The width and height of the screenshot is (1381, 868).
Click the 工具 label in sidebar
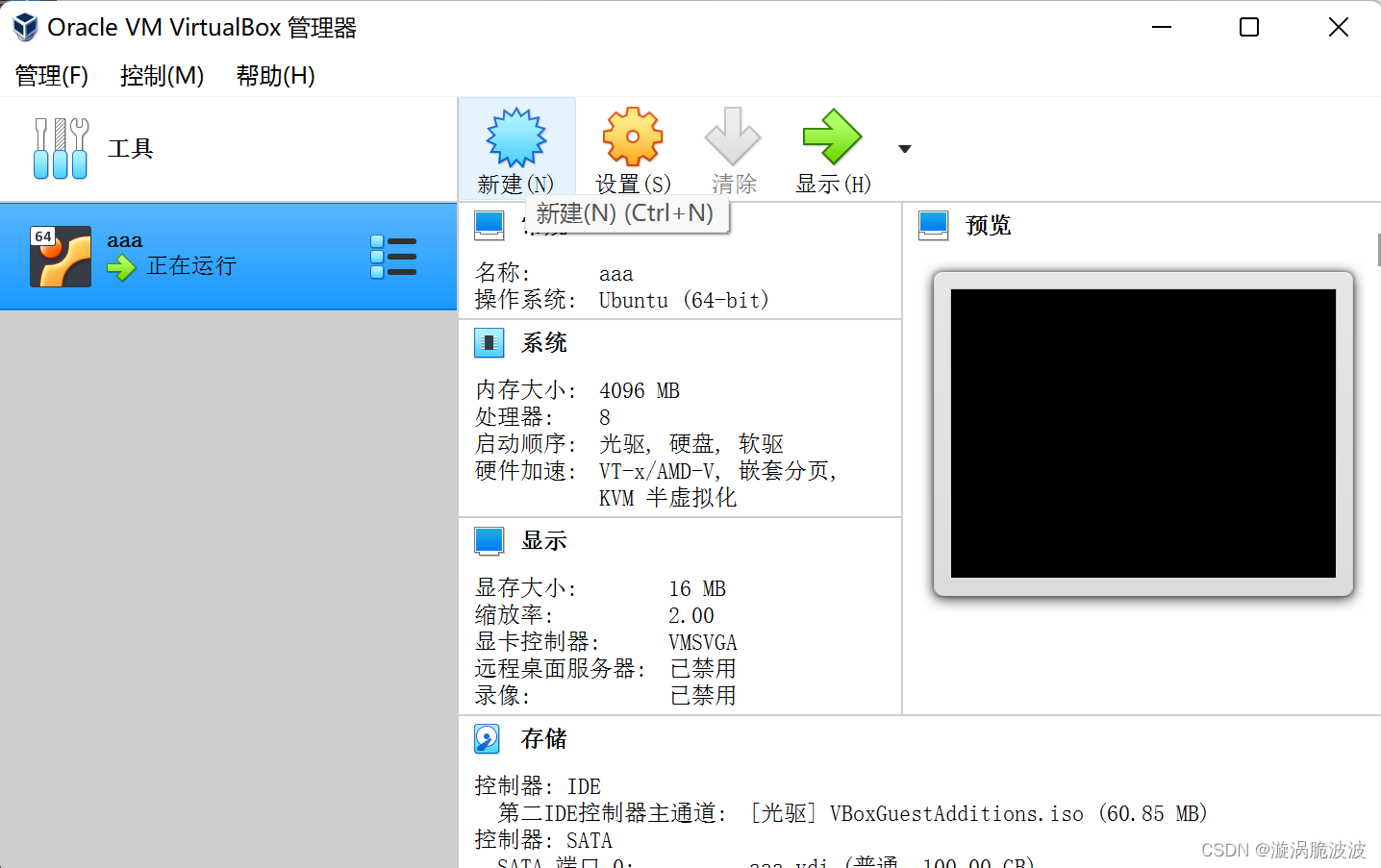click(131, 149)
